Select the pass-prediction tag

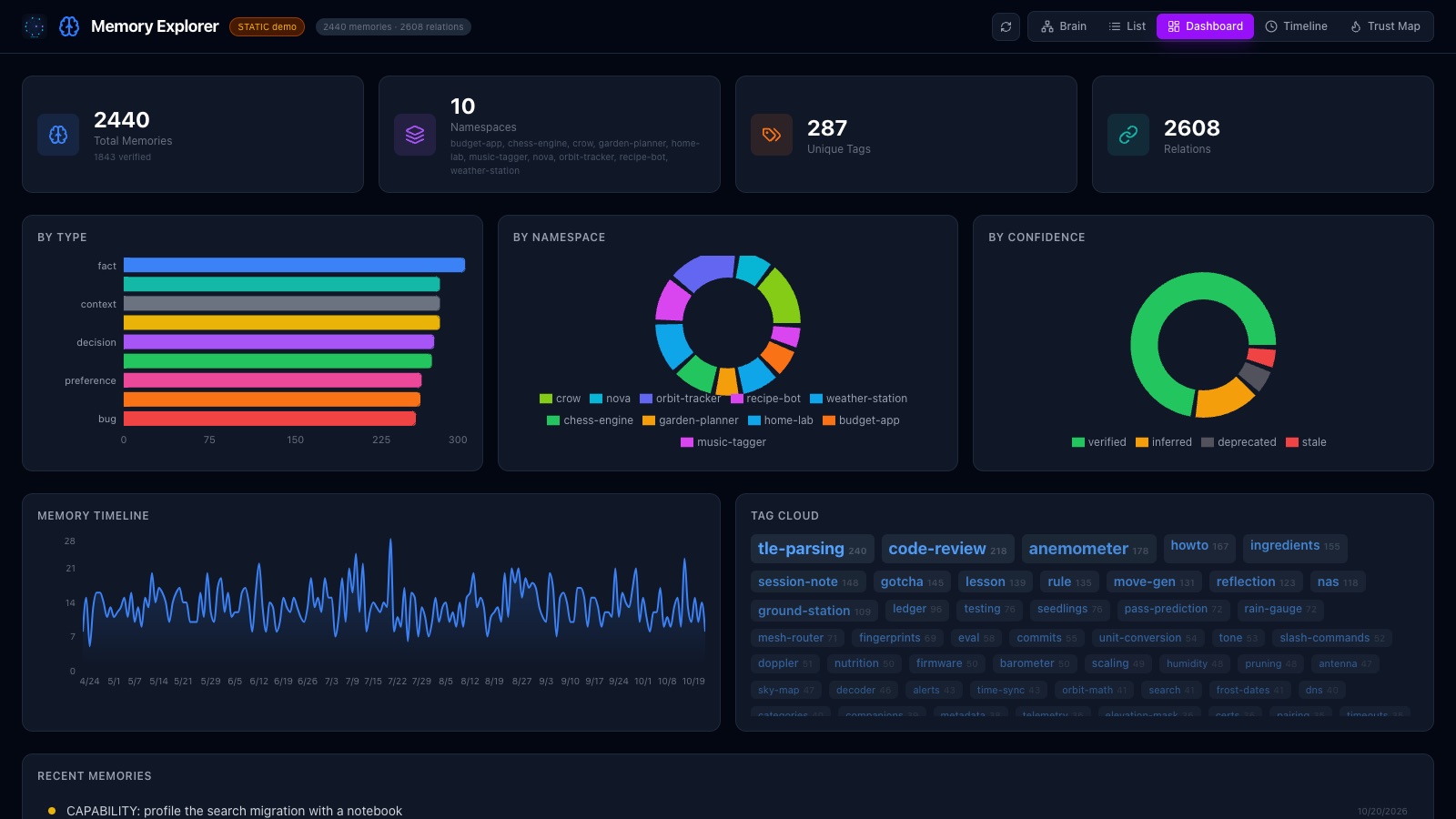1173,609
